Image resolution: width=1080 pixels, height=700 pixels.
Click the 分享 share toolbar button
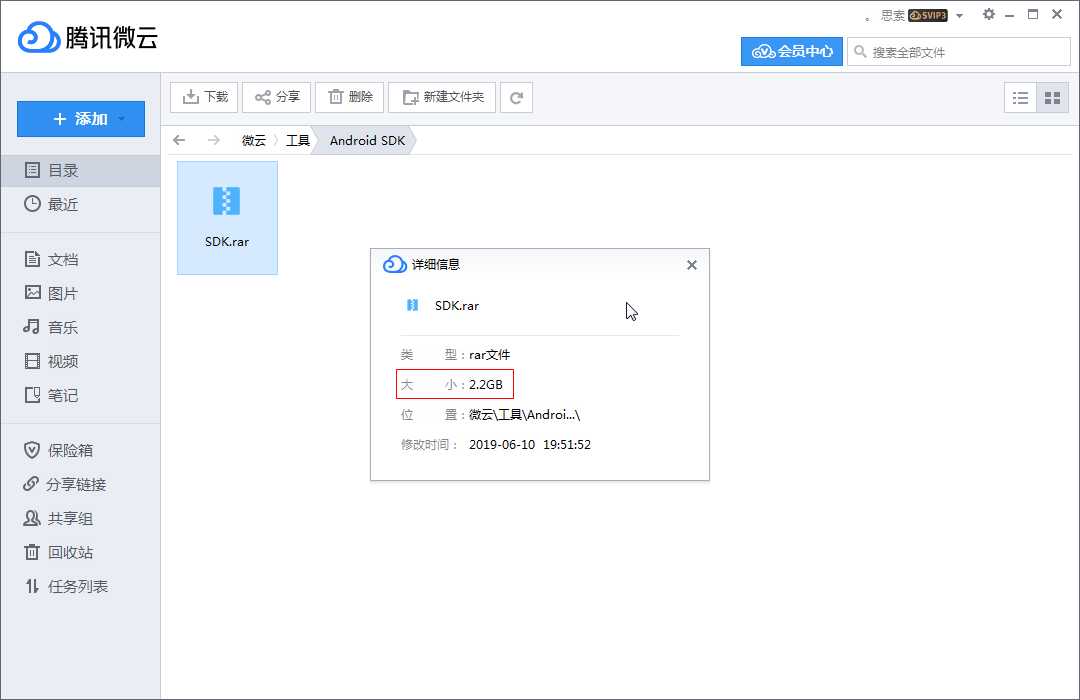(277, 97)
